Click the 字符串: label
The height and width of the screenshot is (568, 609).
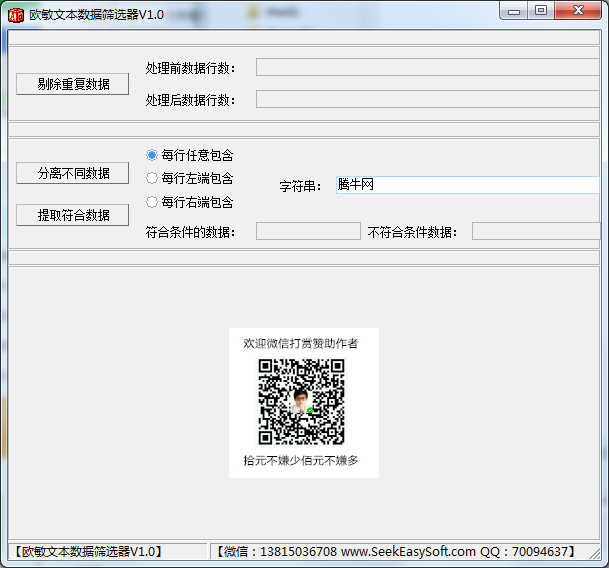[300, 186]
